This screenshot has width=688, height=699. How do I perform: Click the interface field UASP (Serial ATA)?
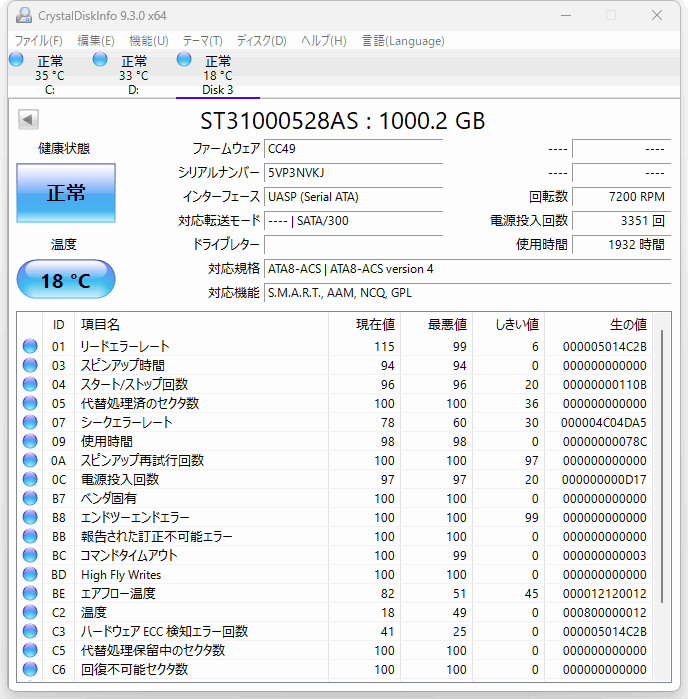click(353, 197)
